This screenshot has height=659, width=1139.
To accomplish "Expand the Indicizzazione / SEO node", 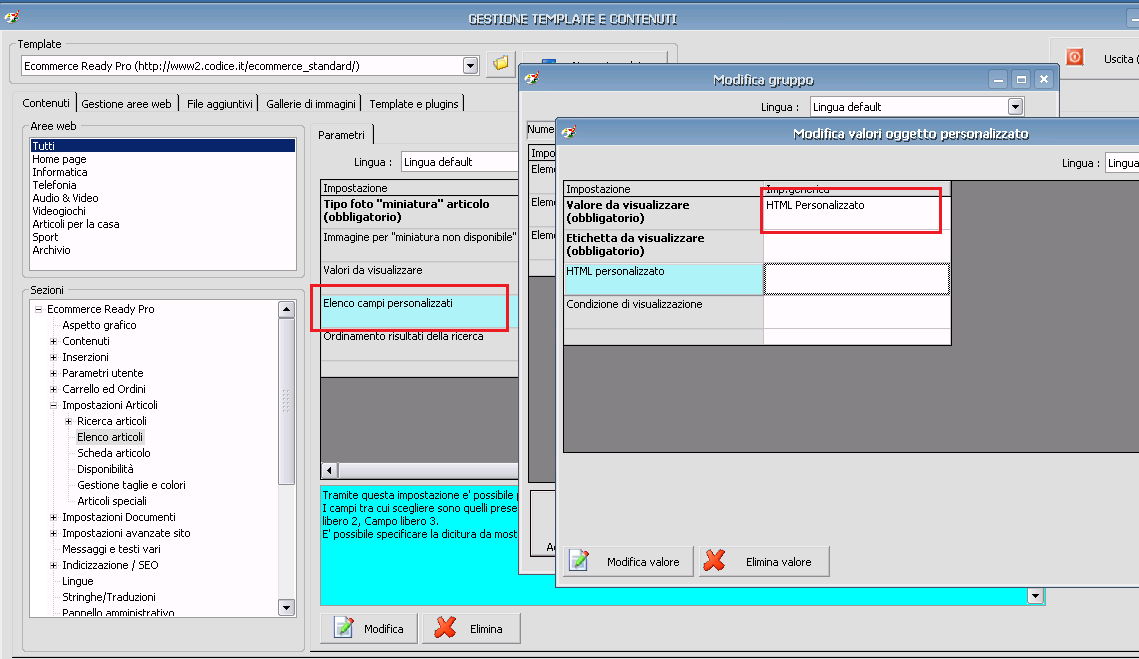I will pyautogui.click(x=53, y=565).
